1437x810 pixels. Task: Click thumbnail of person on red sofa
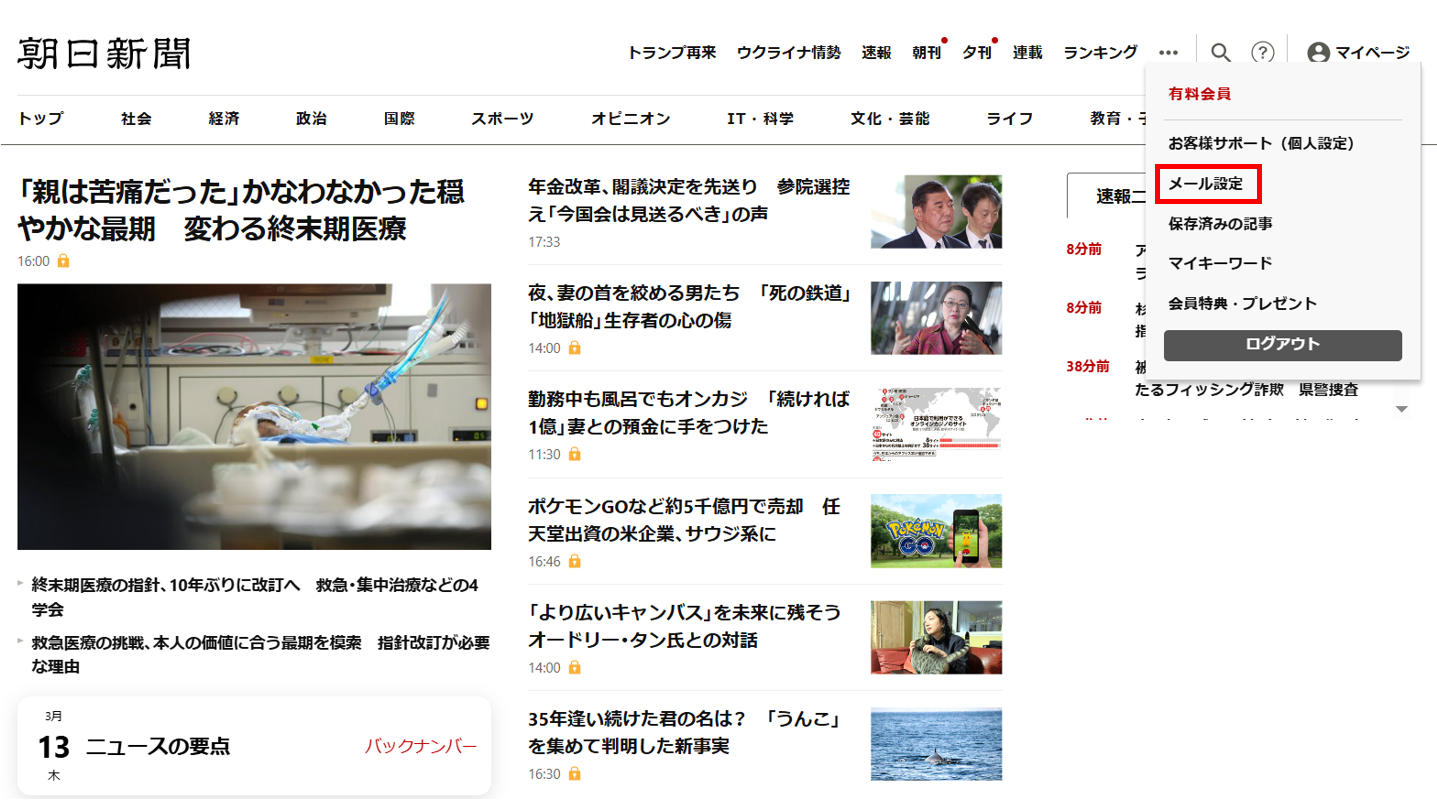point(936,638)
